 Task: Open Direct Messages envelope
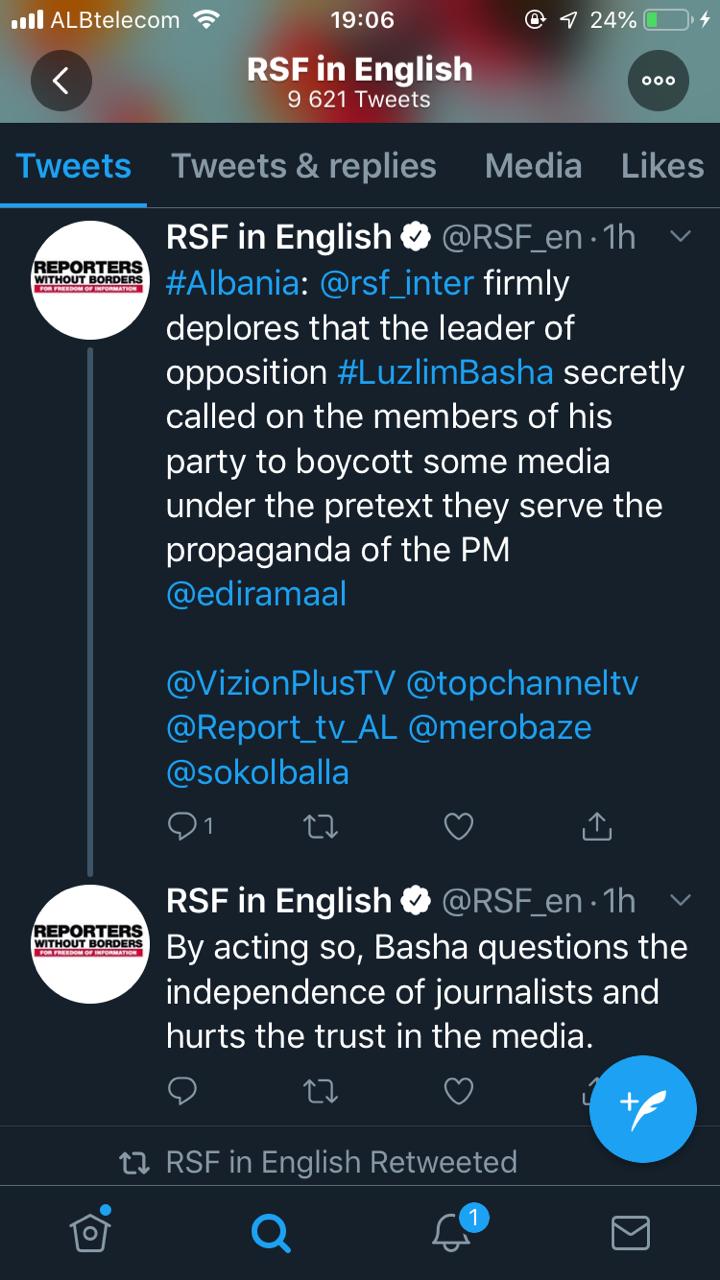coord(630,1233)
